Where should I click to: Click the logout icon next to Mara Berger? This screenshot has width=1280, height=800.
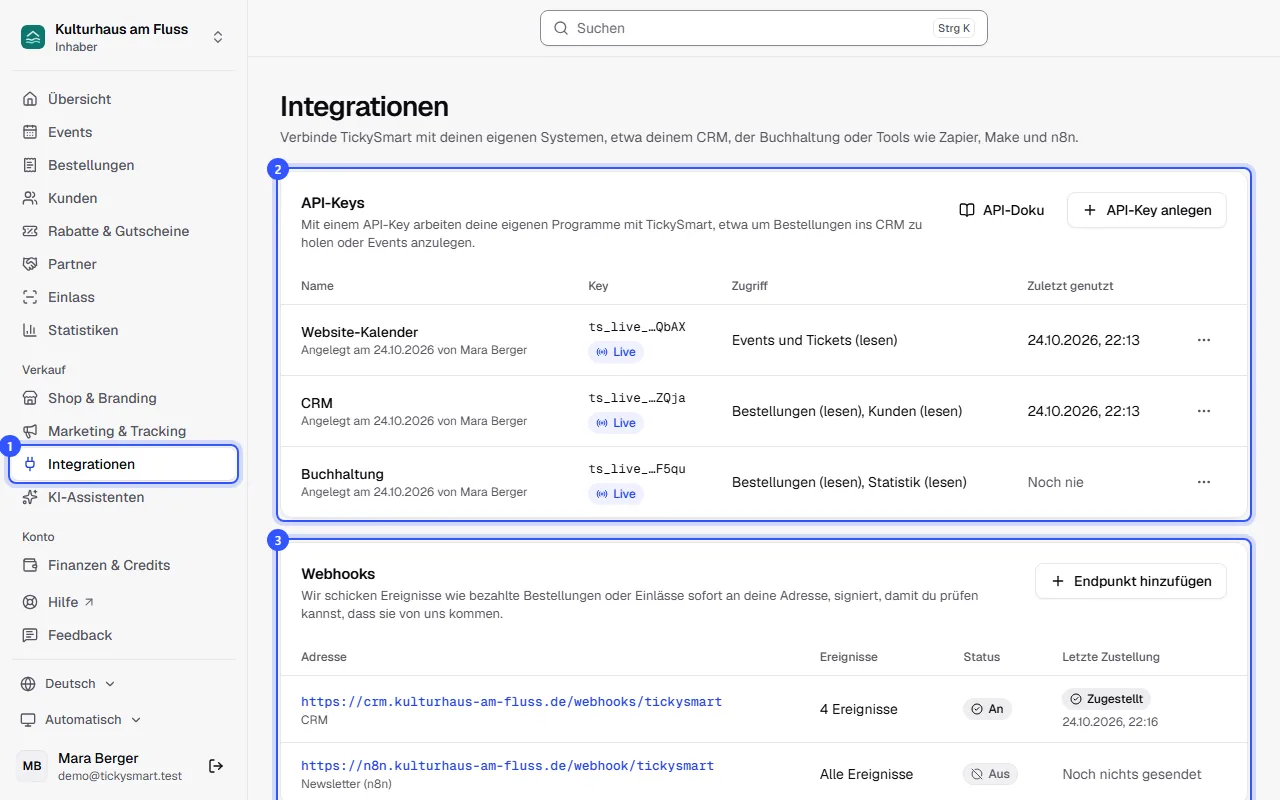tap(216, 766)
